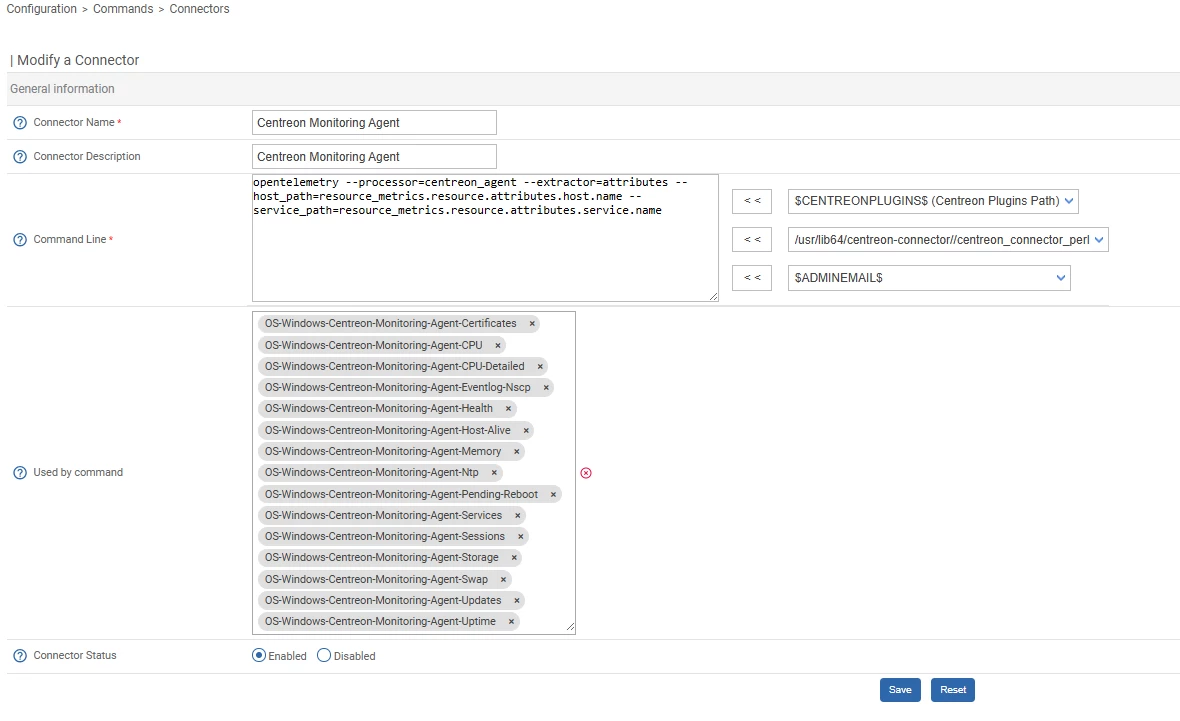Clear all selected commands with red circle icon
This screenshot has width=1180, height=721.
pos(586,473)
